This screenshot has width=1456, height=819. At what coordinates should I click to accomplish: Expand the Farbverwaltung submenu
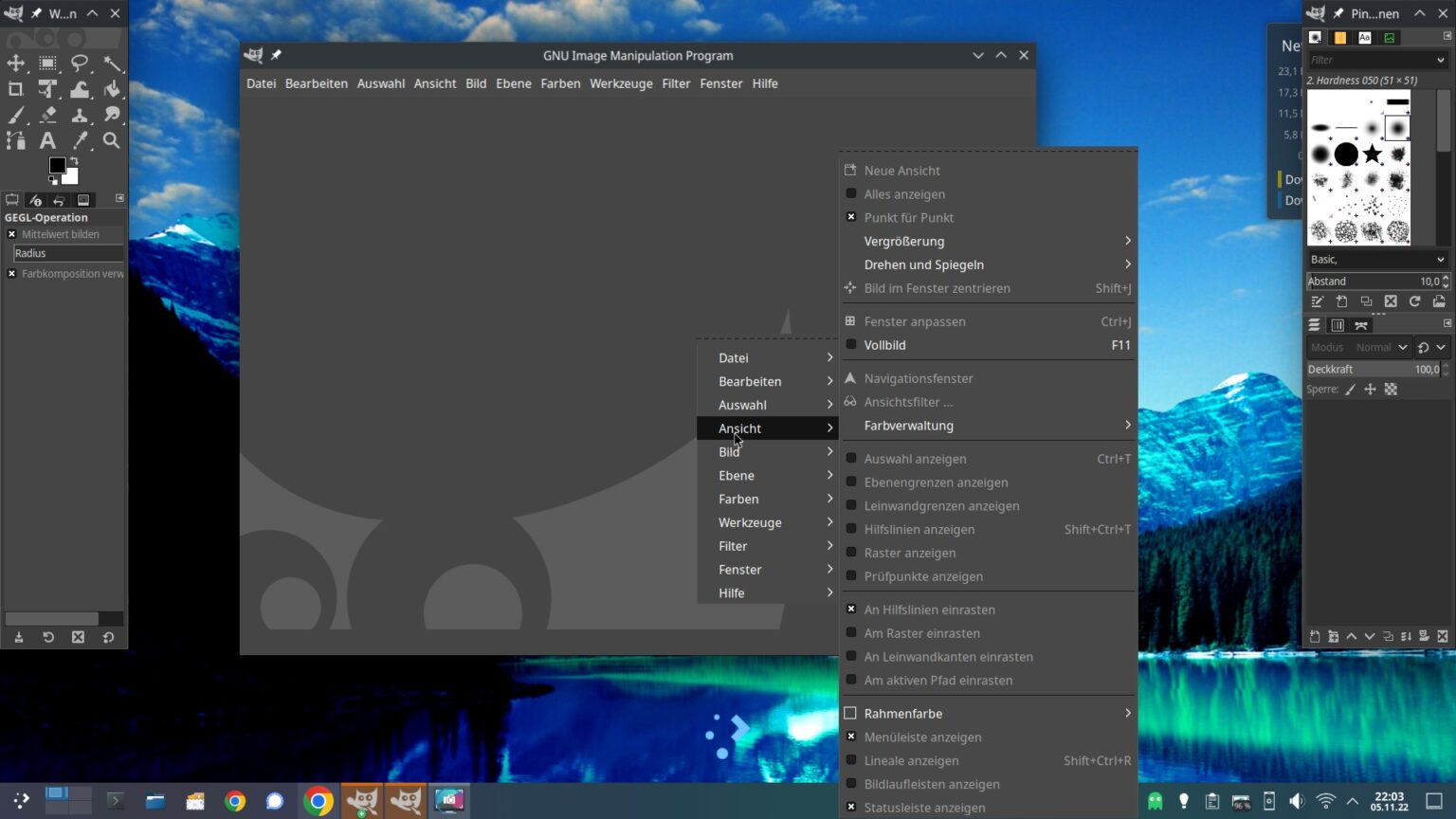(988, 426)
